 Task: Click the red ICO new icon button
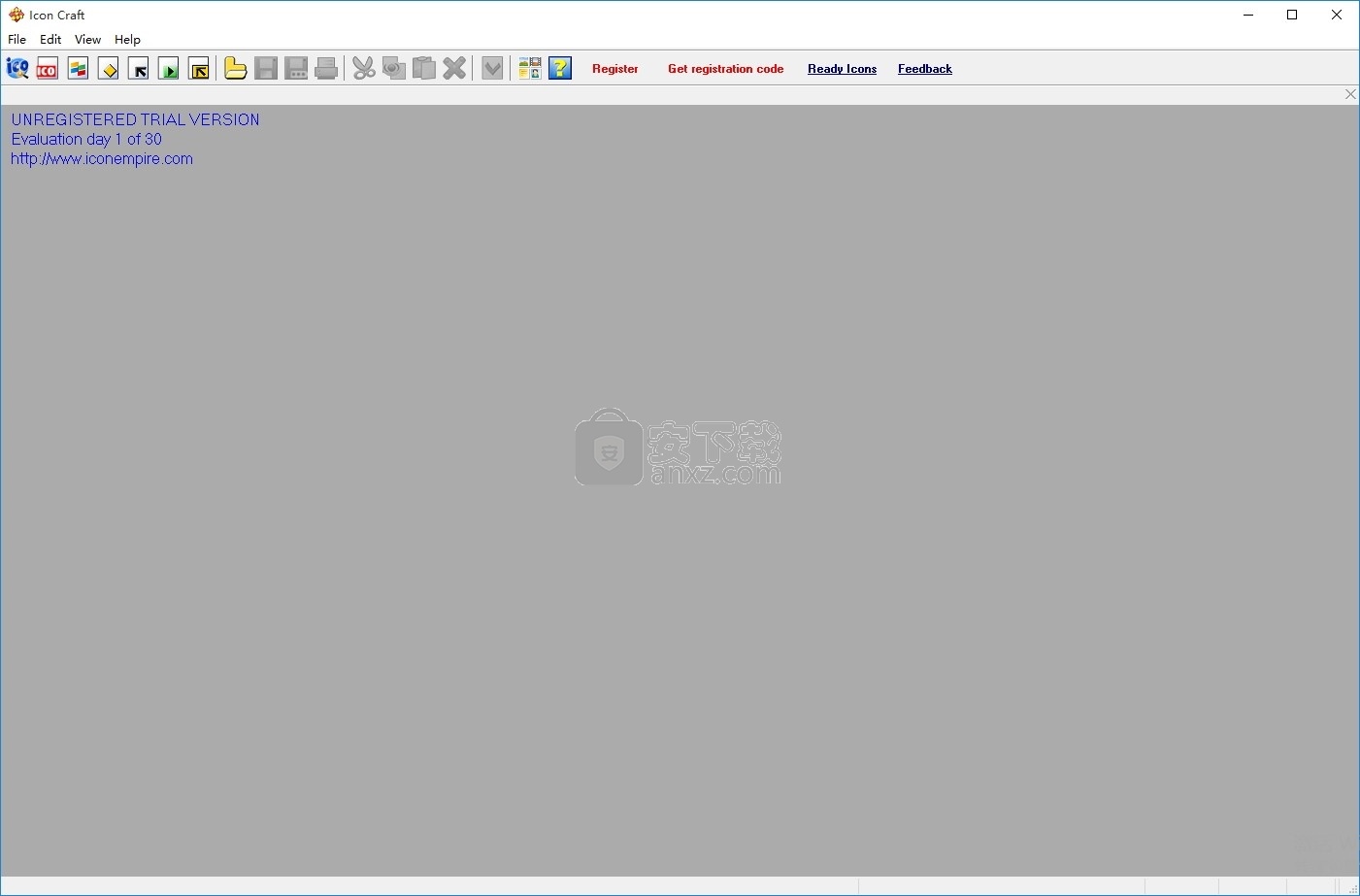48,68
